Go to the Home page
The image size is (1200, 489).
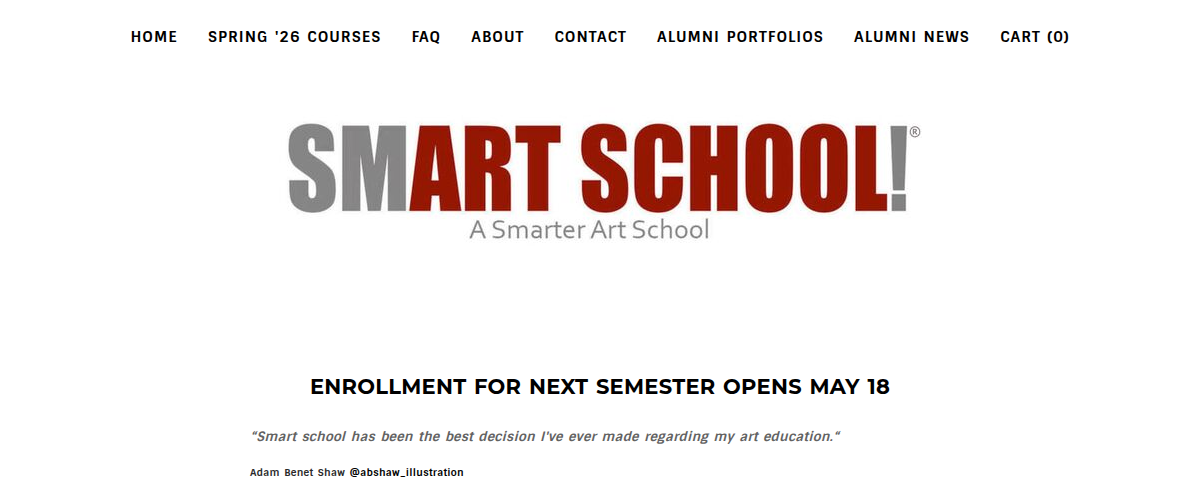tap(154, 37)
